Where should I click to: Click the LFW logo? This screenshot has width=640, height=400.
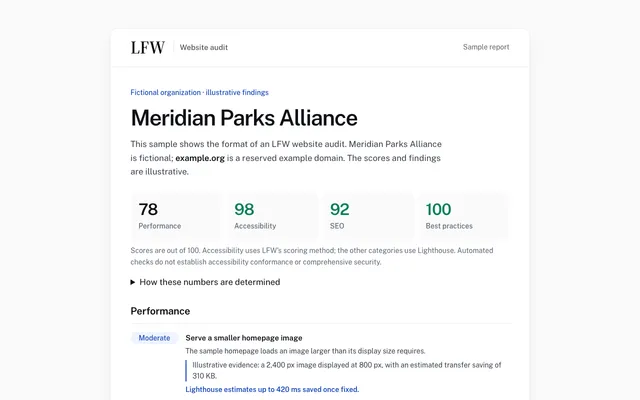pyautogui.click(x=148, y=47)
